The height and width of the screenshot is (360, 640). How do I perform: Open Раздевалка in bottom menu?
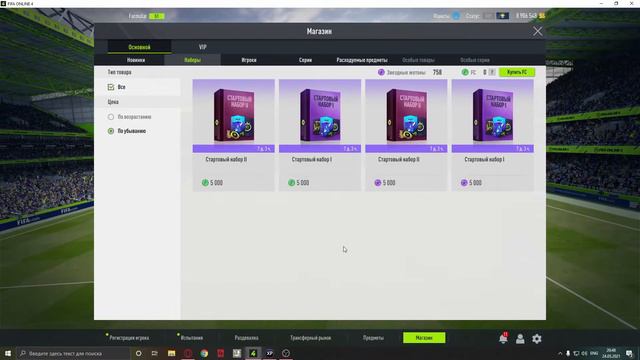point(246,338)
